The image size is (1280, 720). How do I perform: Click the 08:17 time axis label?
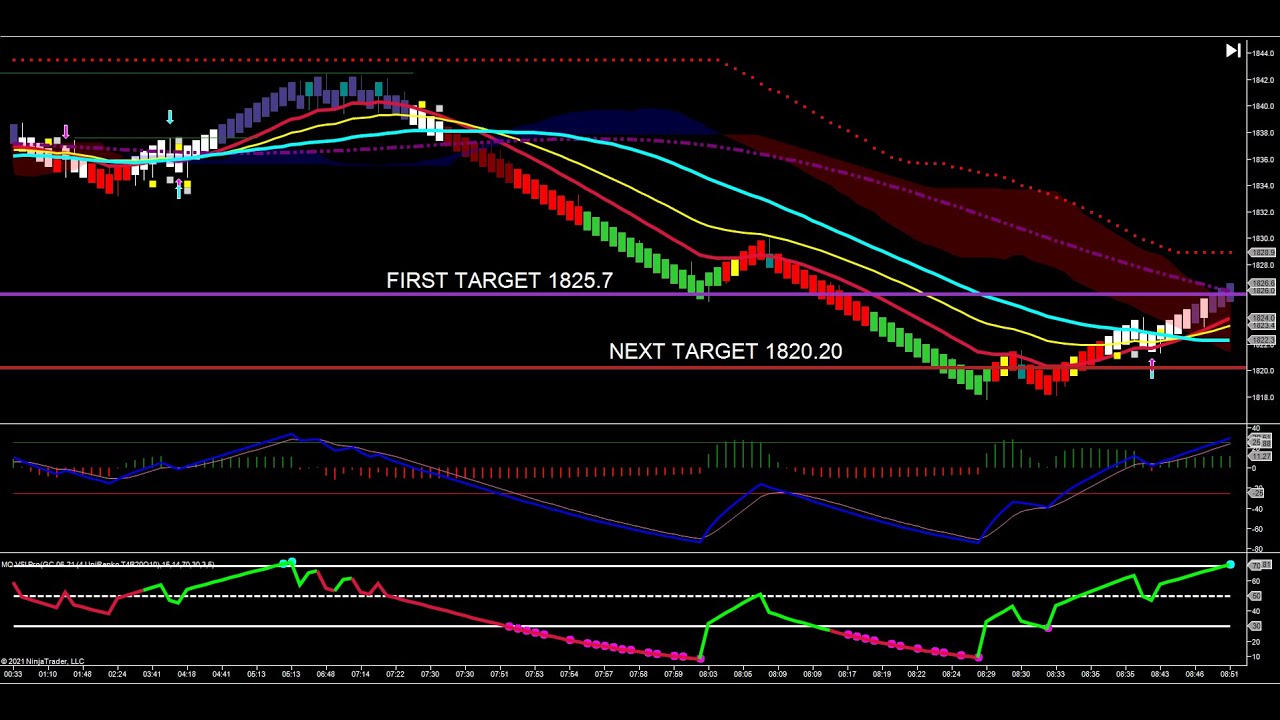coord(847,675)
